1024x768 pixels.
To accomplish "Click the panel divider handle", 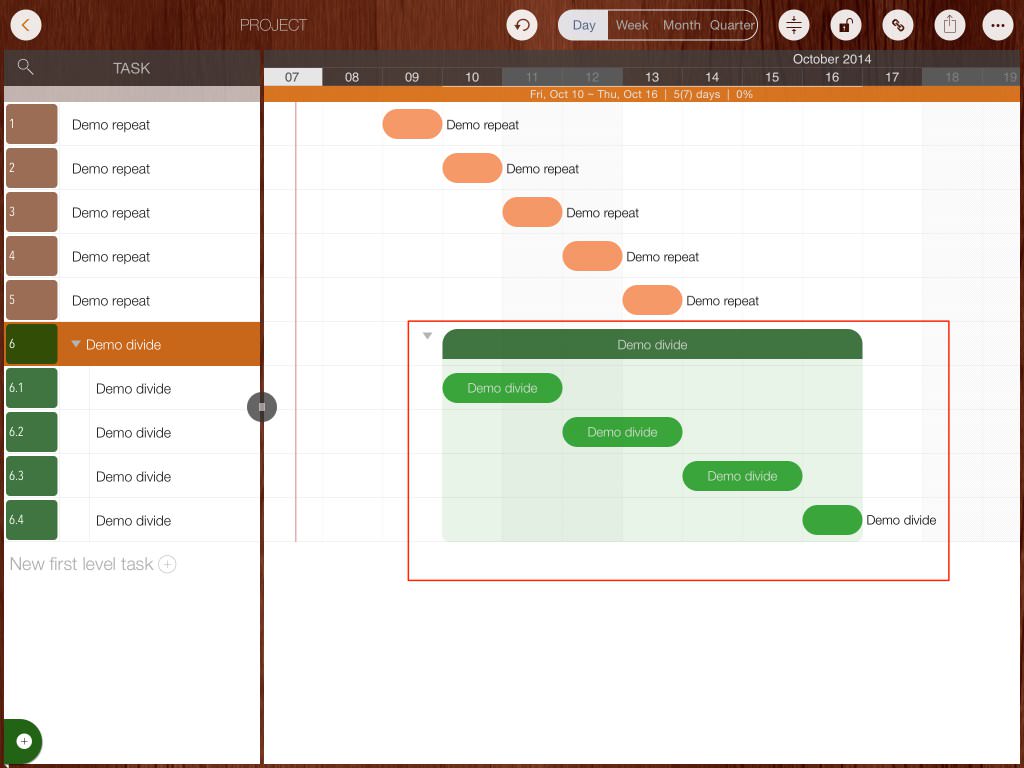I will coord(262,407).
